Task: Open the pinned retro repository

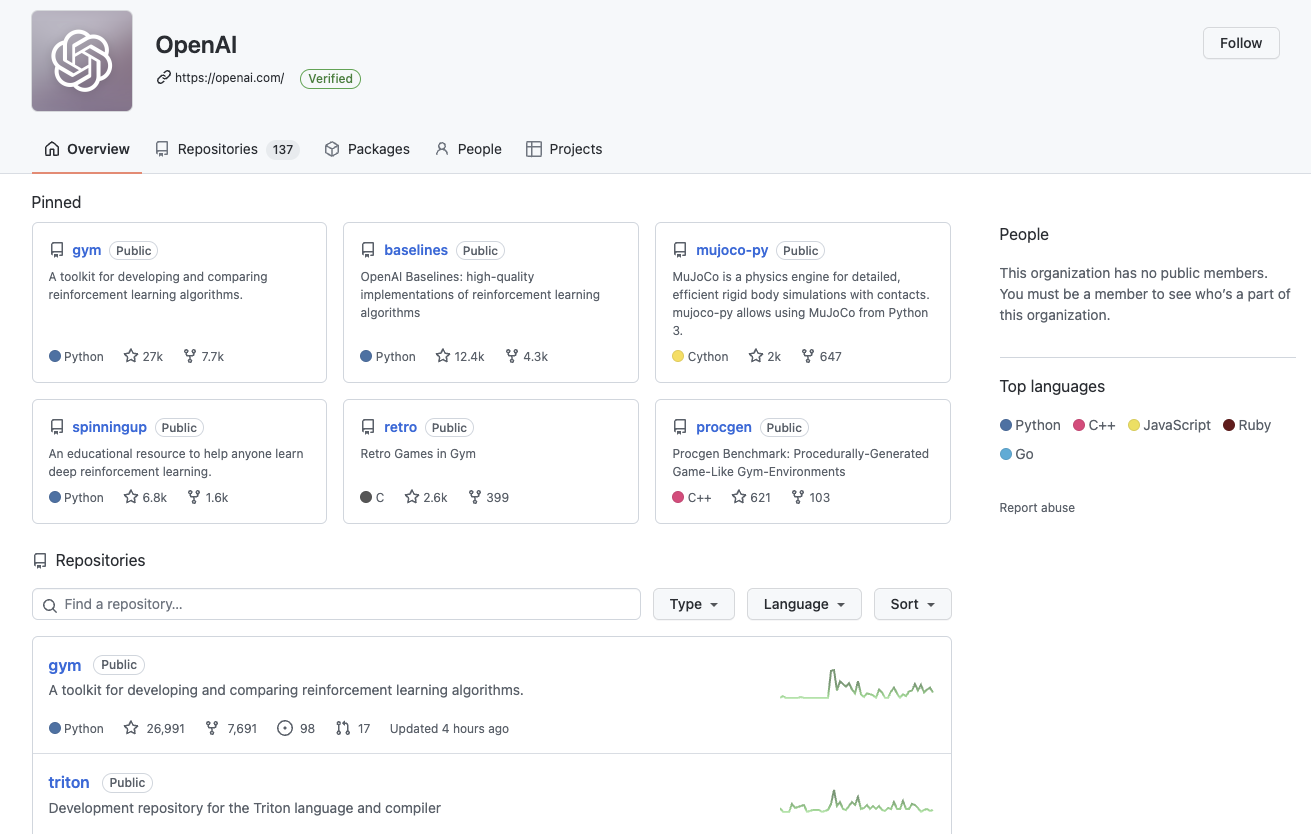Action: (x=400, y=427)
